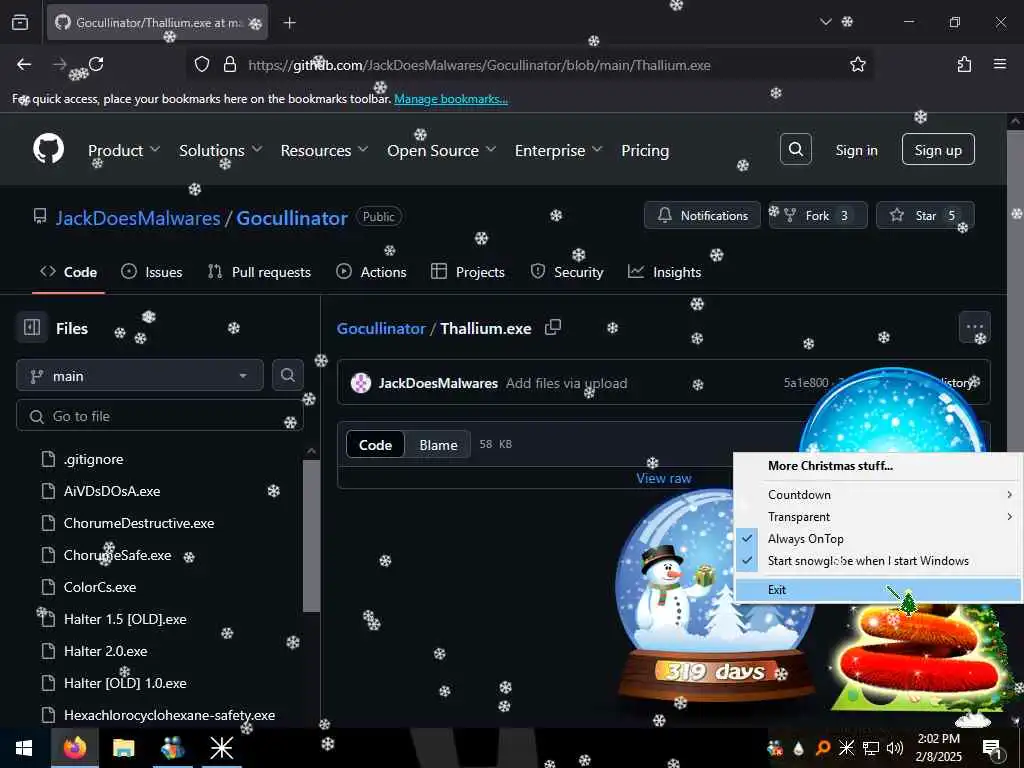The image size is (1024, 768).
Task: Search files with magnifier beside main
Action: (x=287, y=375)
